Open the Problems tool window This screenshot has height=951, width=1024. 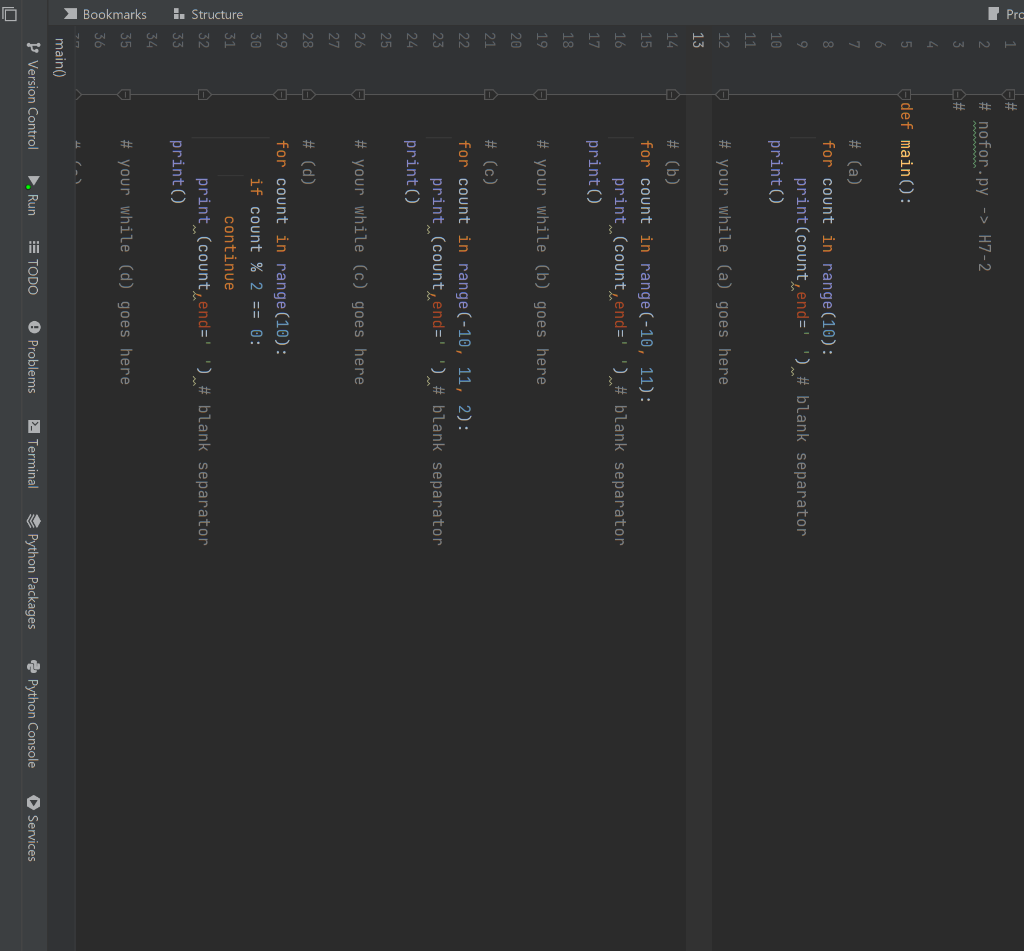(x=33, y=357)
